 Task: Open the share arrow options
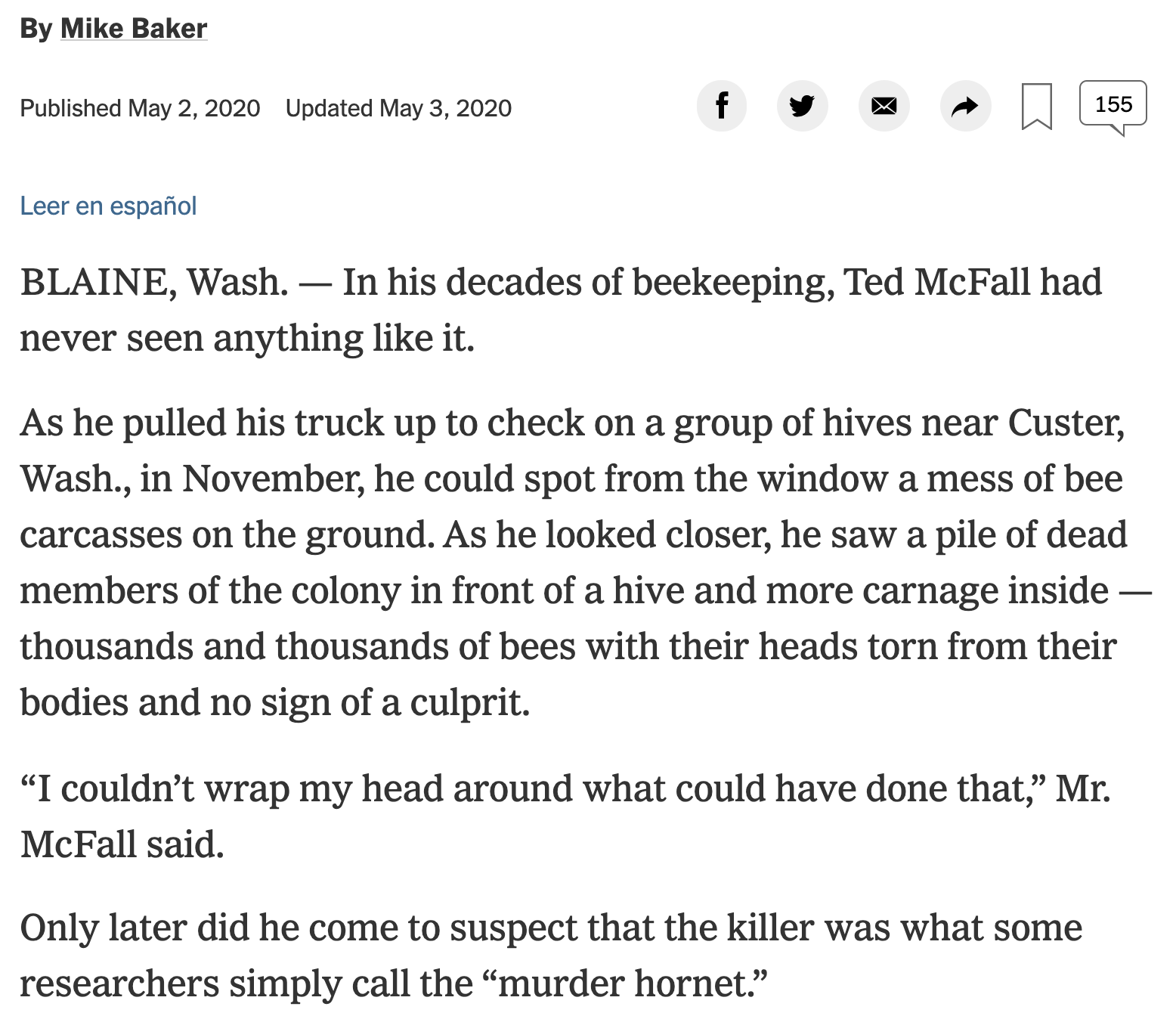(965, 106)
